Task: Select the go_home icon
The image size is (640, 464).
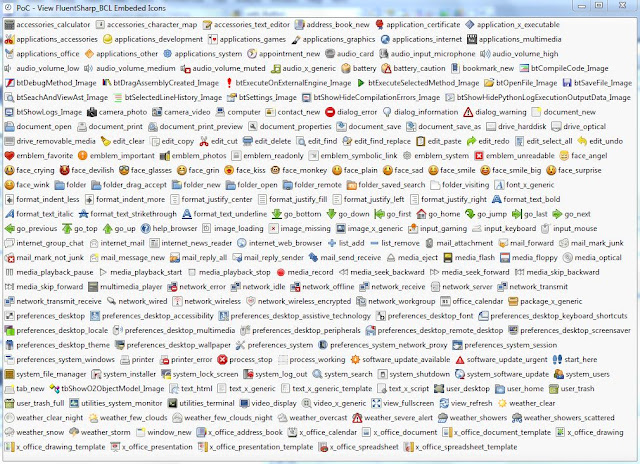Action: (421, 214)
